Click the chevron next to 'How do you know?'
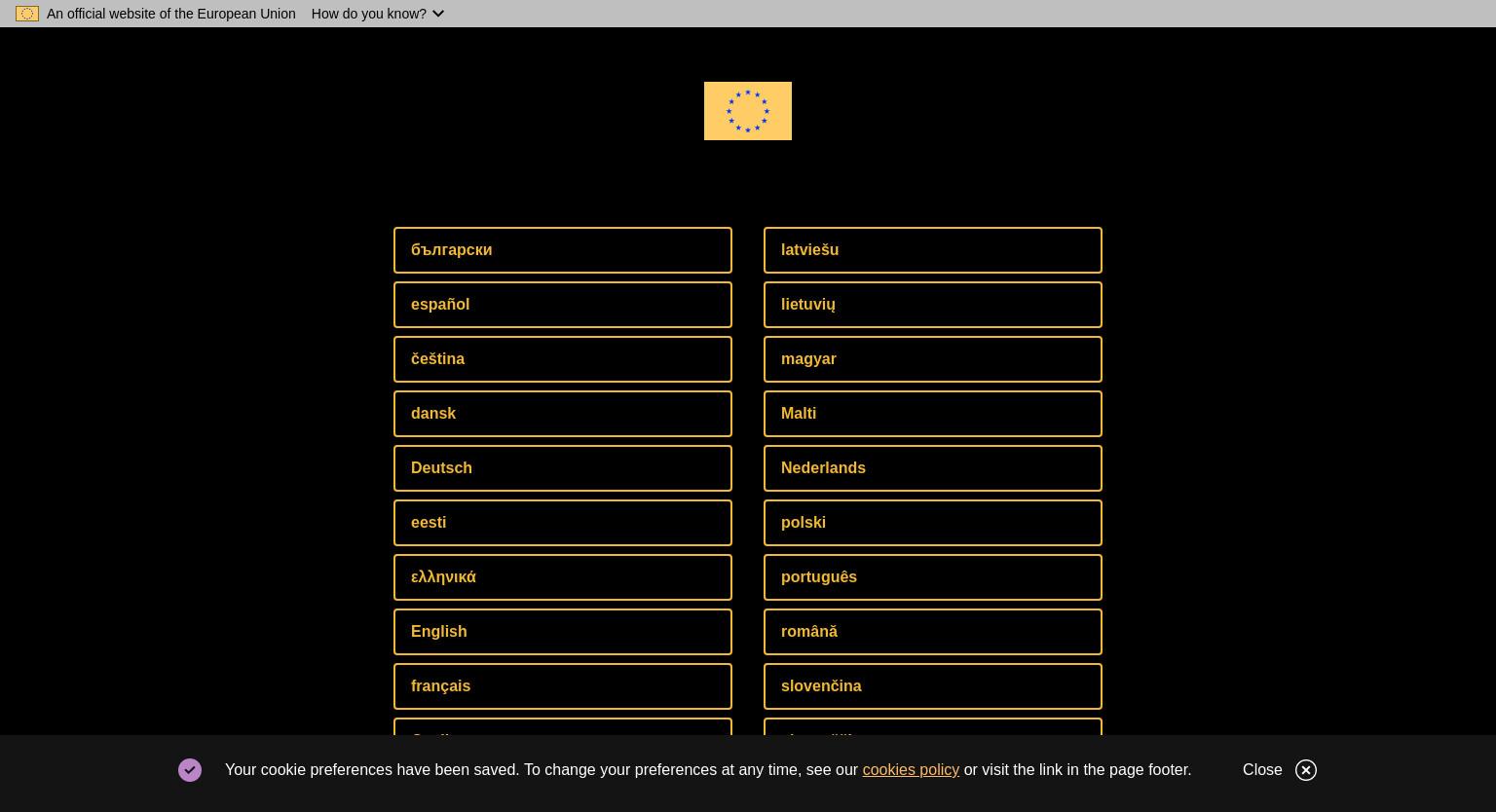The height and width of the screenshot is (812, 1496). pos(438,14)
